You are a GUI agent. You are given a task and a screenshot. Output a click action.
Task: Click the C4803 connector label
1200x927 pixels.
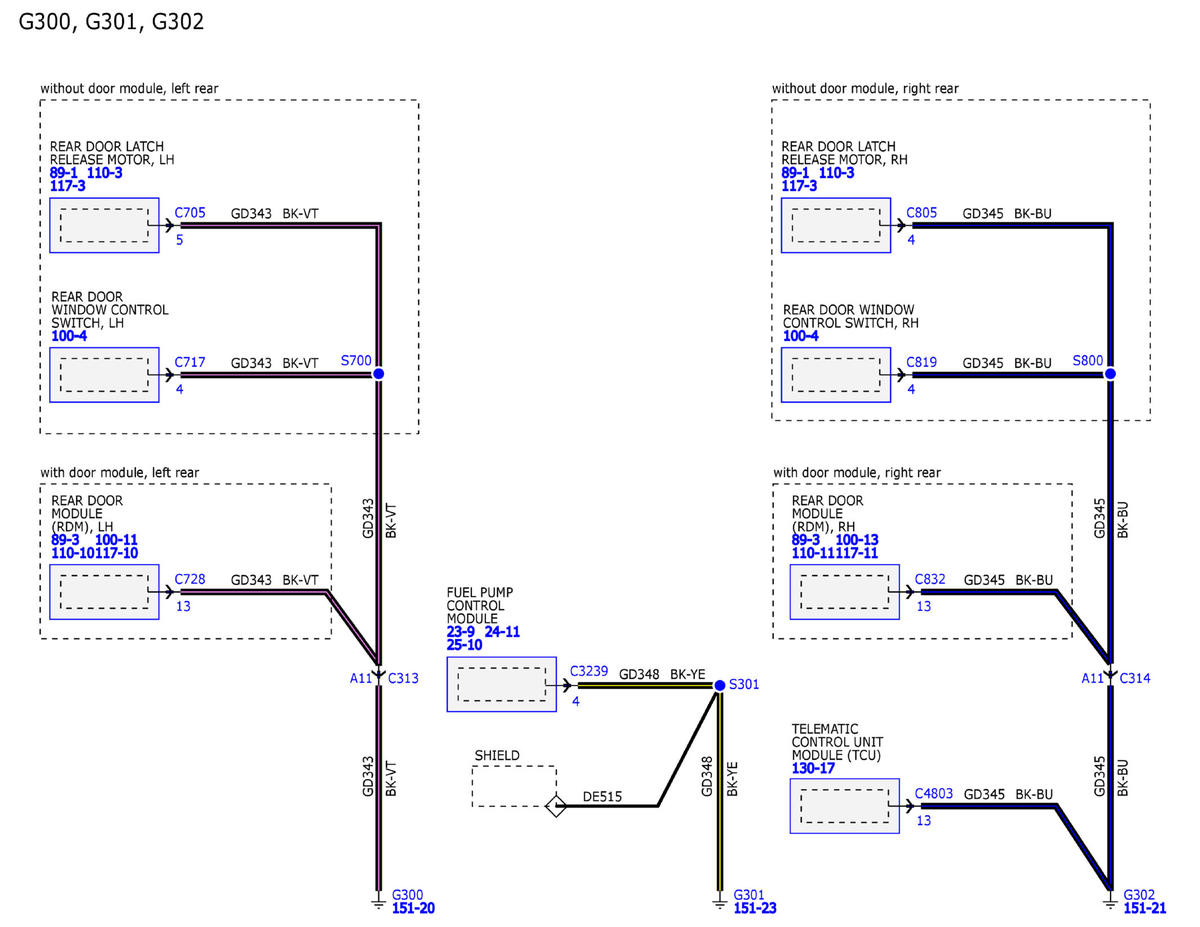tap(936, 793)
